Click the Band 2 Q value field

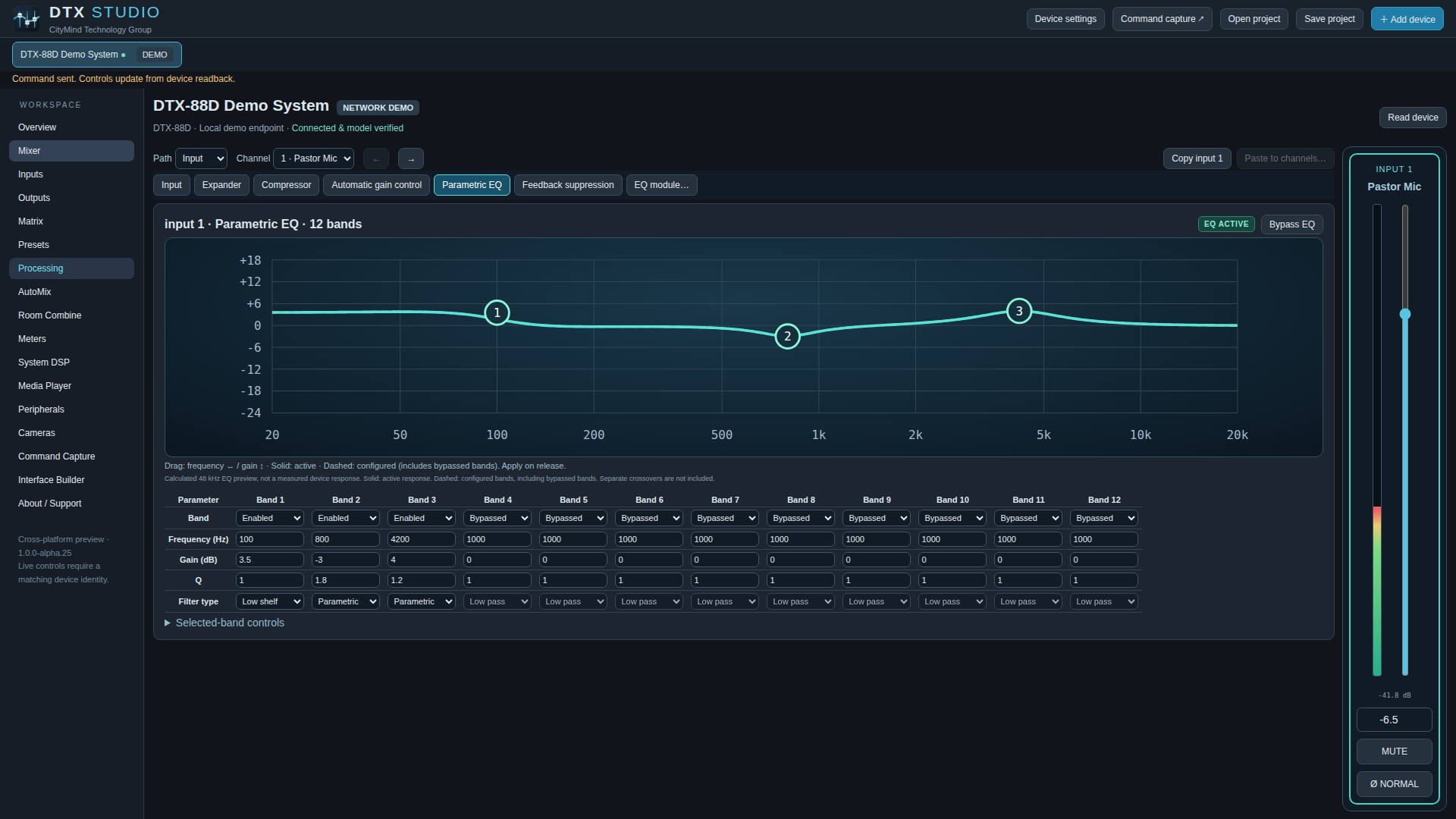[x=346, y=580]
